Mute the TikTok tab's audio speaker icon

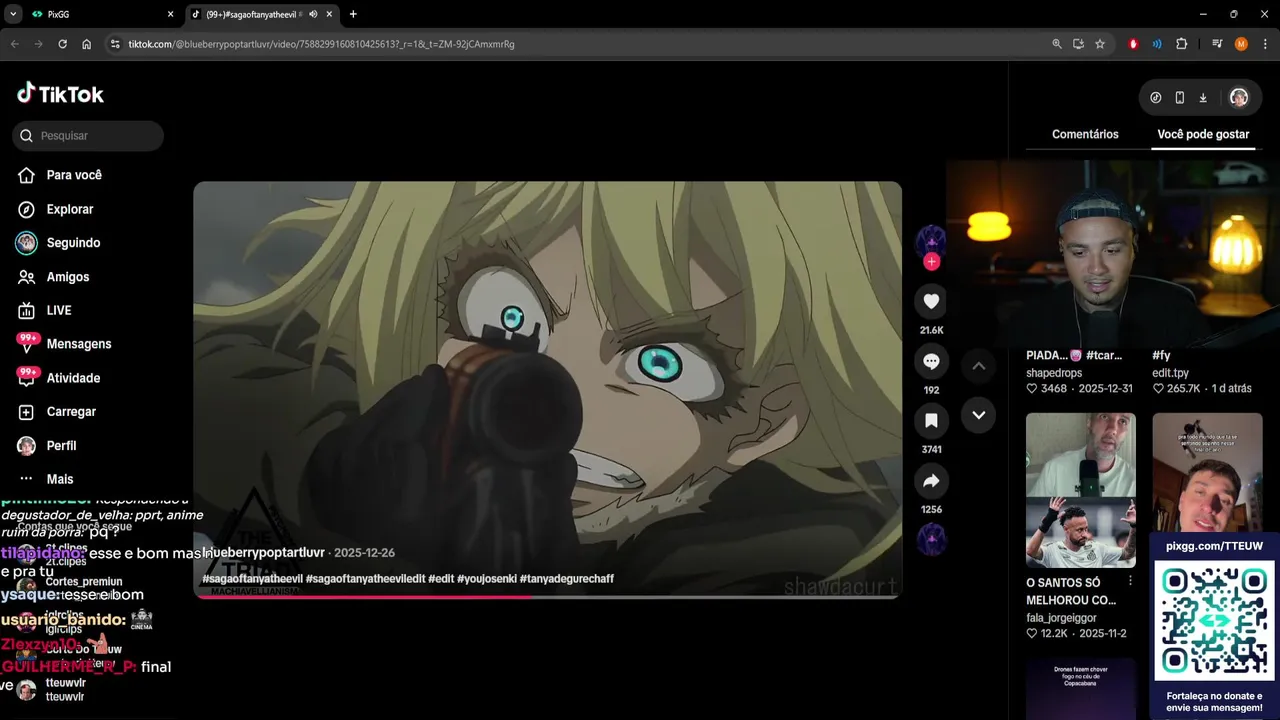pyautogui.click(x=314, y=14)
